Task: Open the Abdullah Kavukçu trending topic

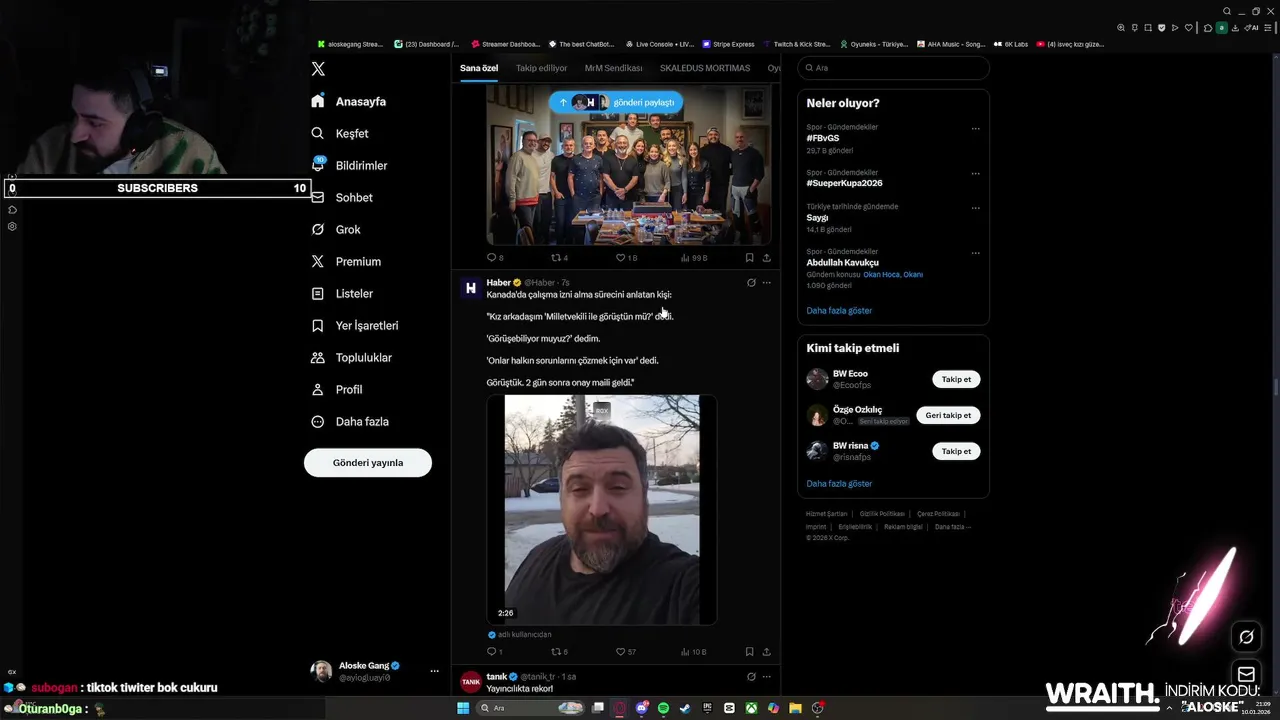Action: point(843,262)
